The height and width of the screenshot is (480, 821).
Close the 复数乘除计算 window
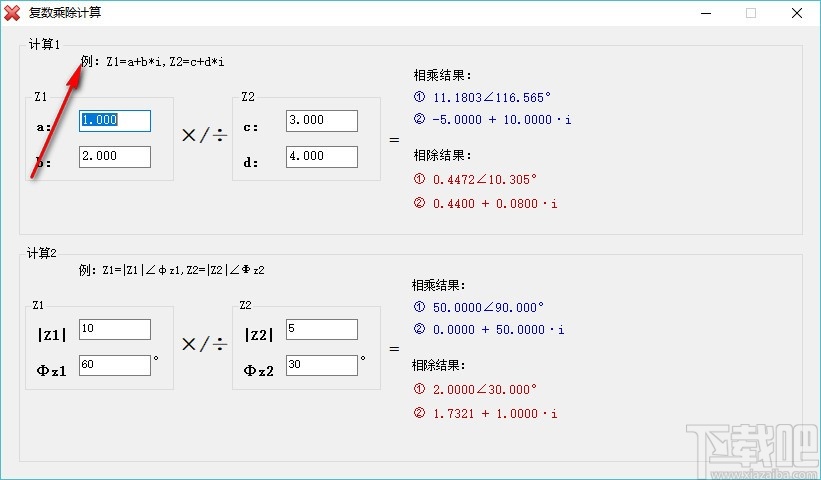coord(797,14)
